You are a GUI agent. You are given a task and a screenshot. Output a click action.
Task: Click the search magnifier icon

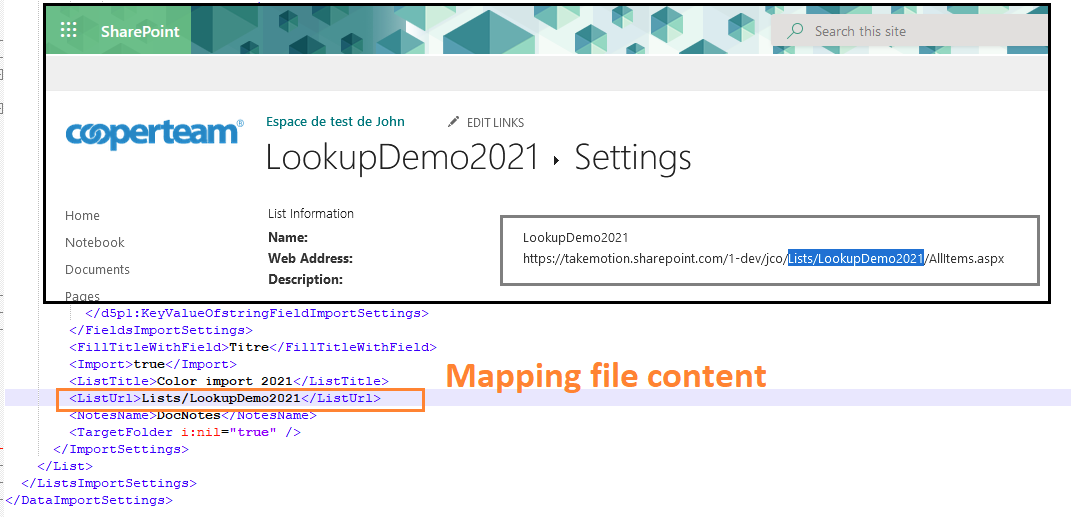(x=794, y=31)
